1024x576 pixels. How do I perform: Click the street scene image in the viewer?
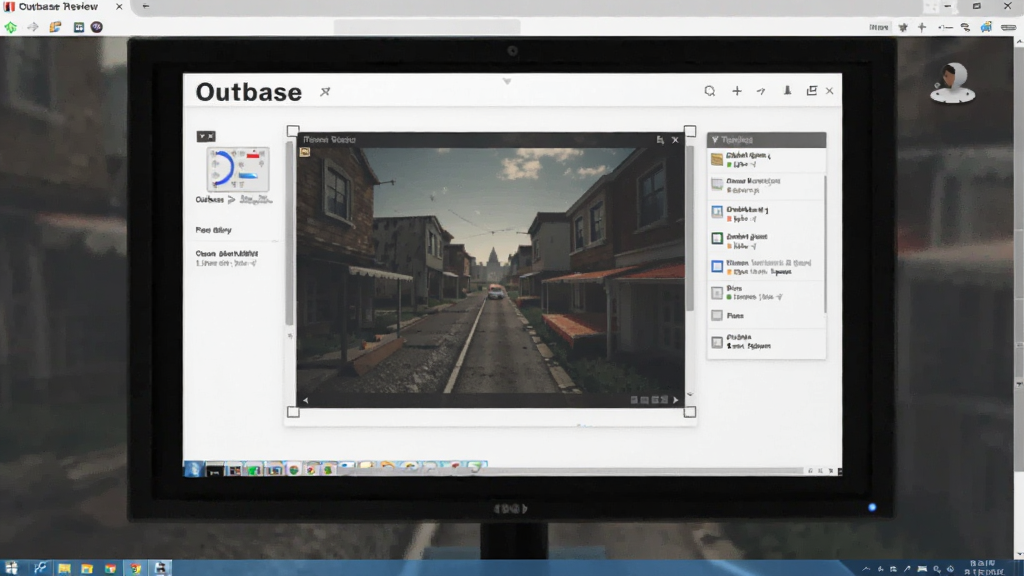pos(490,270)
